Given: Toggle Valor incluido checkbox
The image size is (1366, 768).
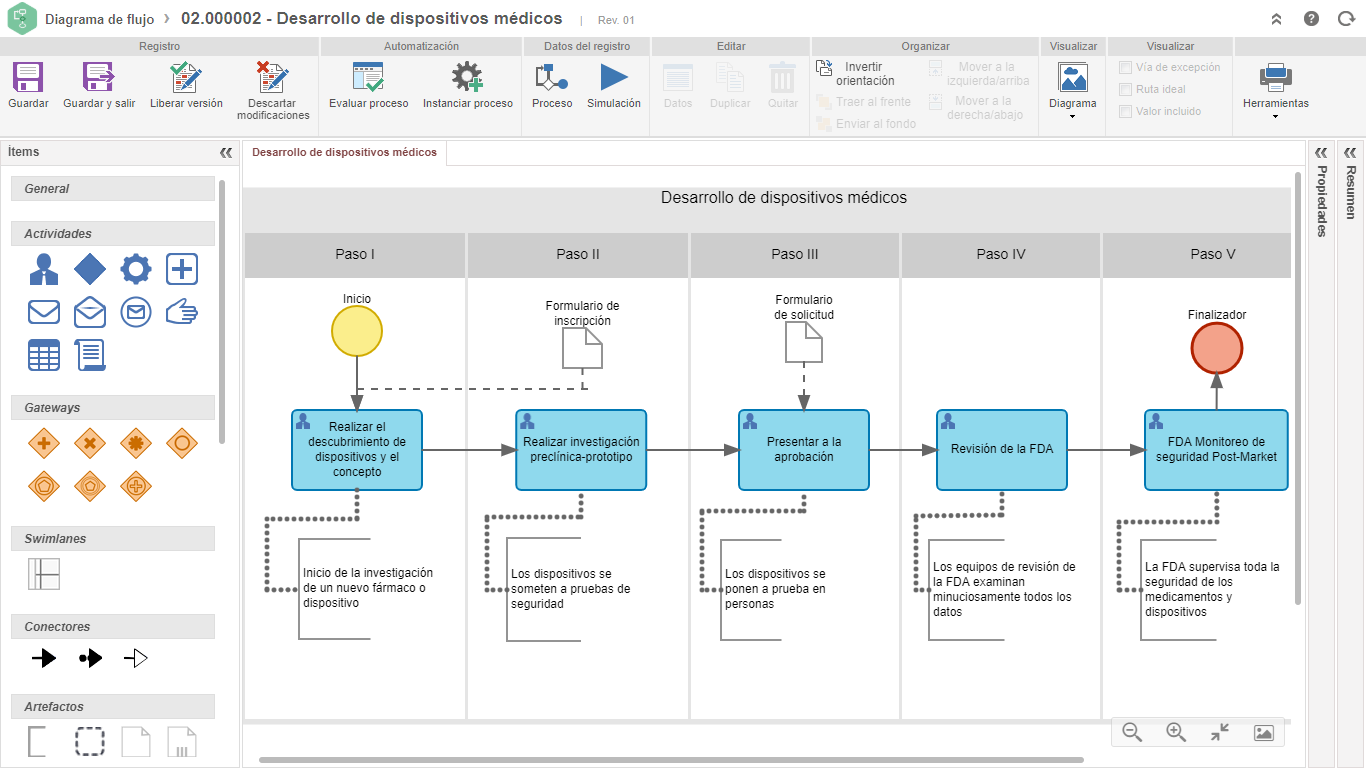Looking at the screenshot, I should [x=1125, y=111].
